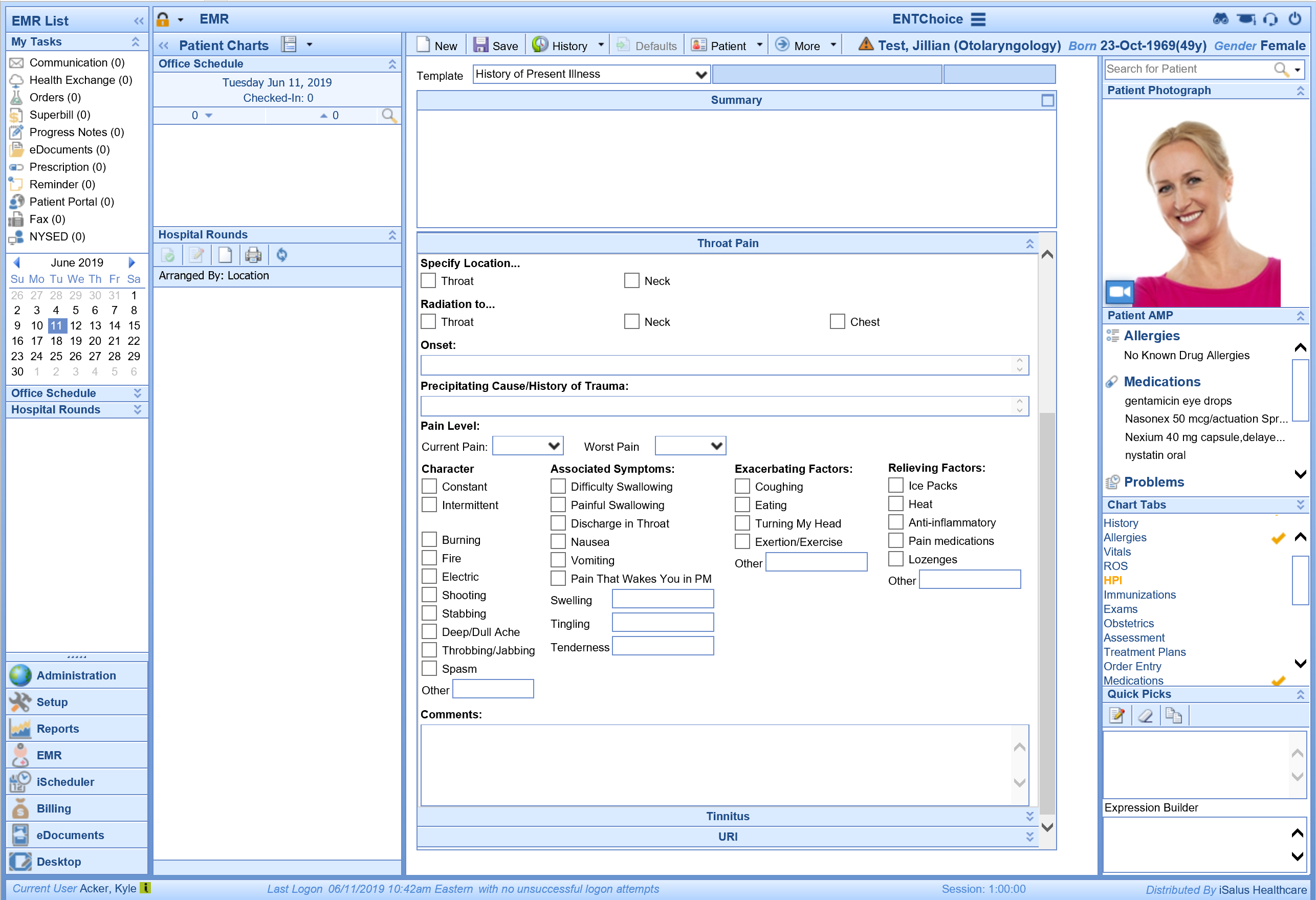Click the binoculars icon at top right
The height and width of the screenshot is (900, 1316).
[x=1220, y=19]
